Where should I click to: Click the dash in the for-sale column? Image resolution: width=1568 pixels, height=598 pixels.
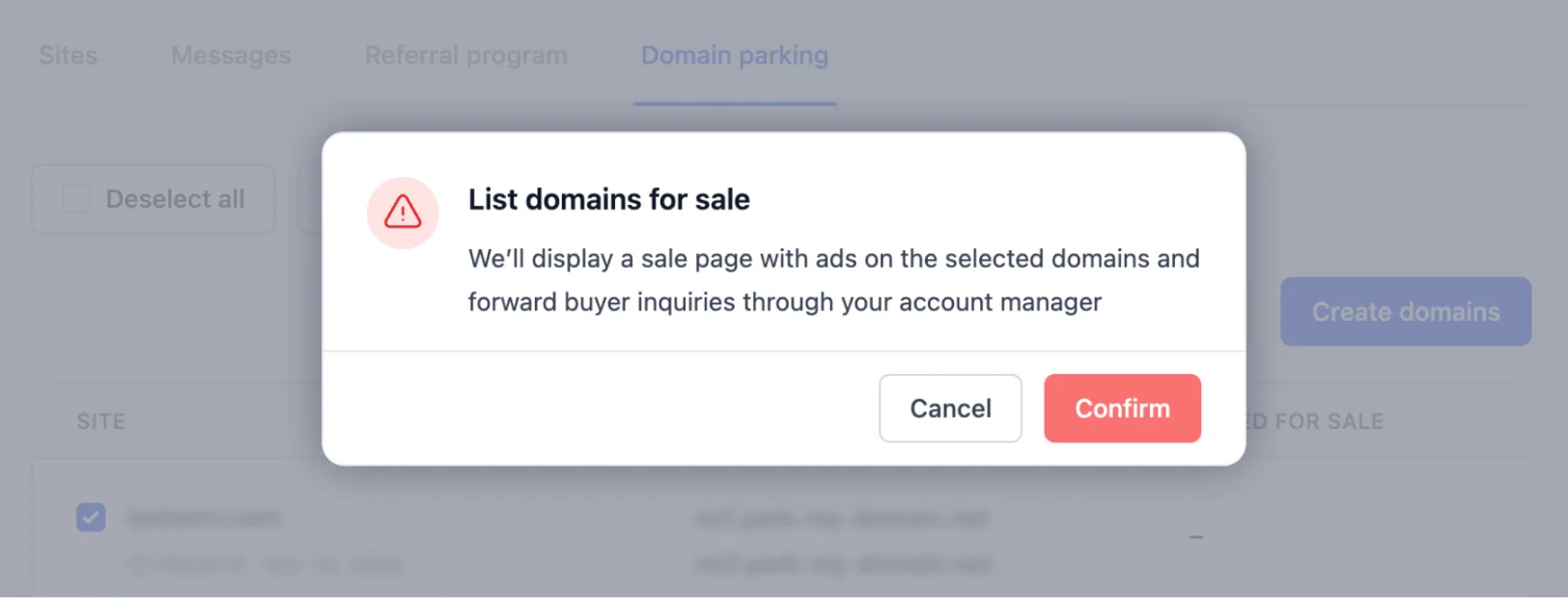click(x=1196, y=537)
